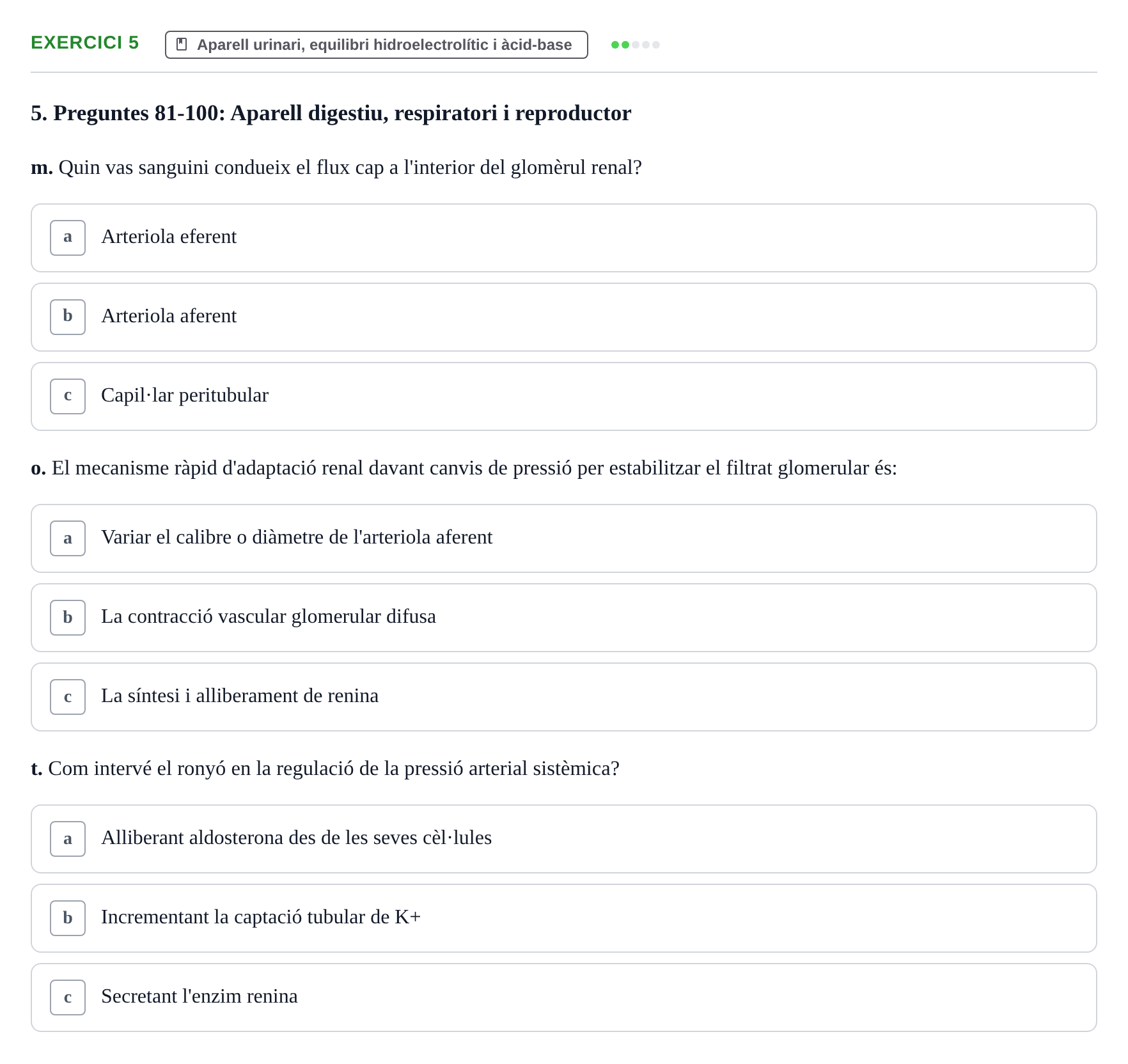This screenshot has height=1064, width=1128.
Task: Pick 'Variar el calibre o diàmetre de l'arteriola aferent'
Action: 563,538
